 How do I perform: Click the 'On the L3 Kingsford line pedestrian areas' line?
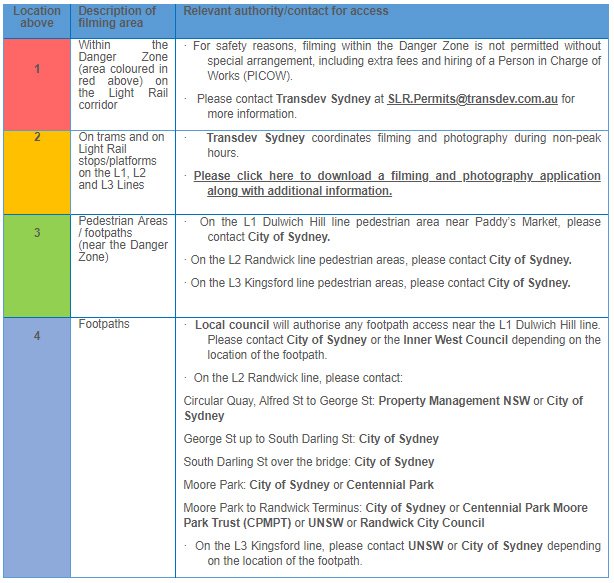[x=380, y=283]
